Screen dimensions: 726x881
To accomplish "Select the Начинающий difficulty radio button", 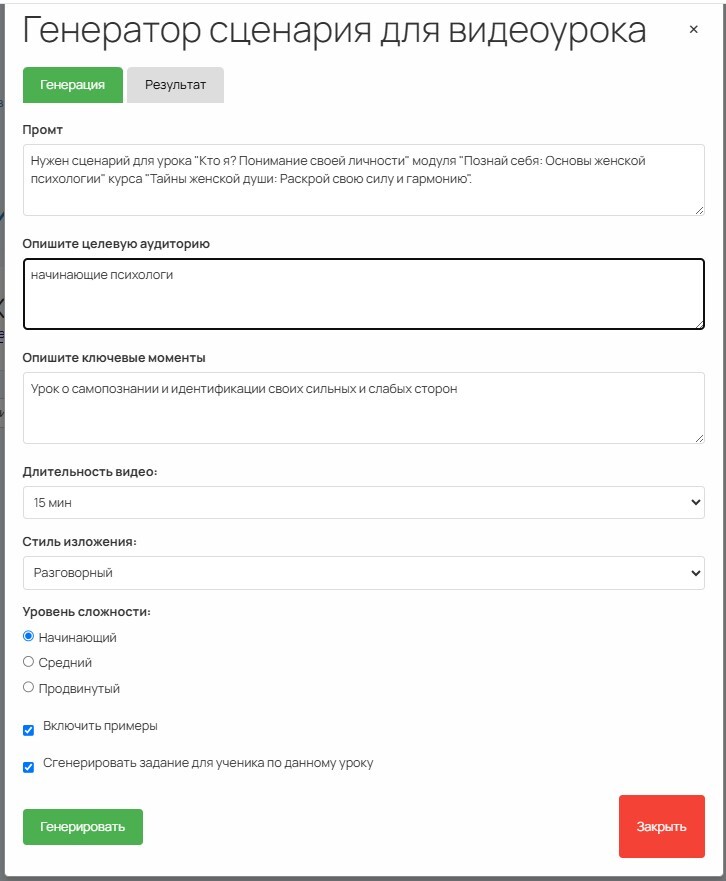I will (x=29, y=636).
